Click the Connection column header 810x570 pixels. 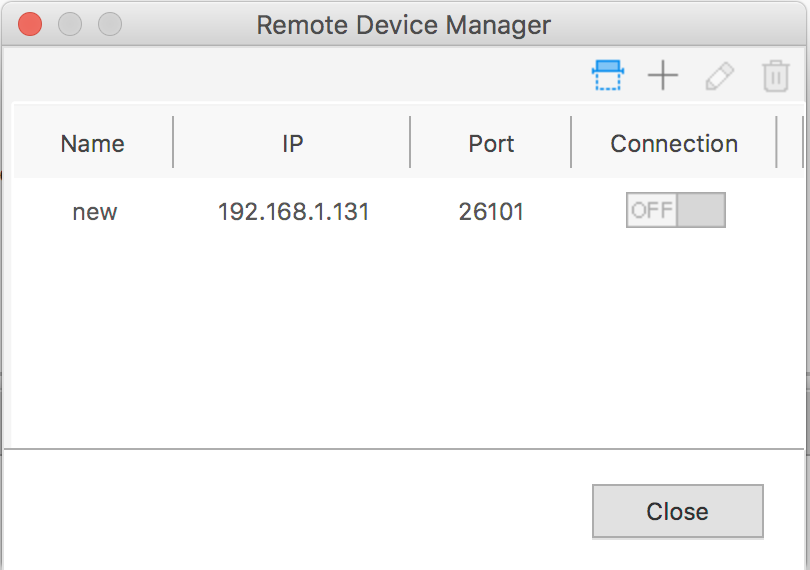tap(674, 143)
